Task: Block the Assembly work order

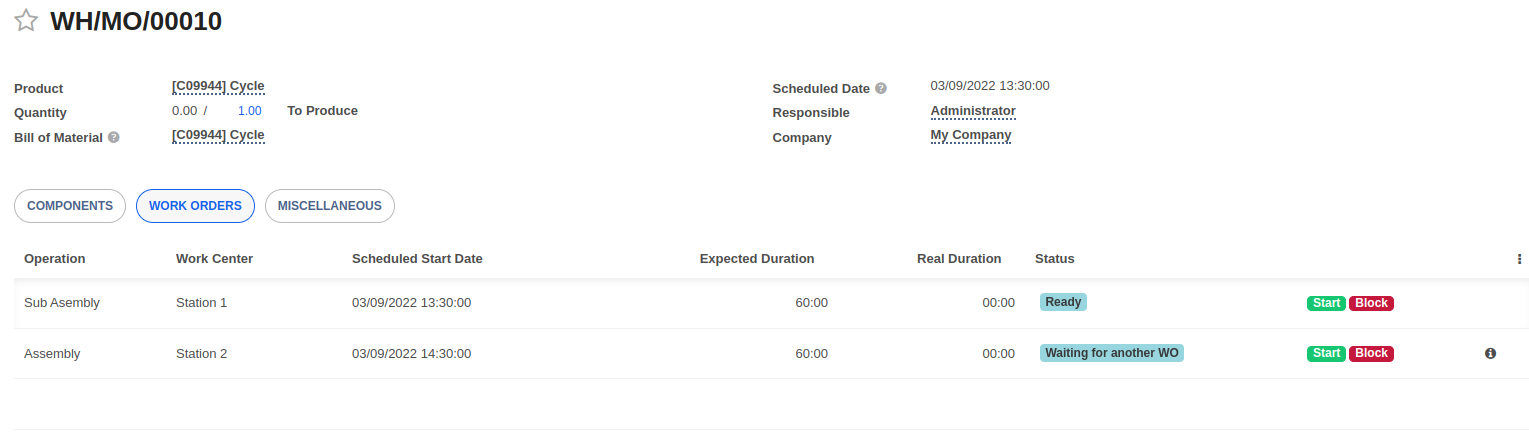Action: click(1371, 353)
